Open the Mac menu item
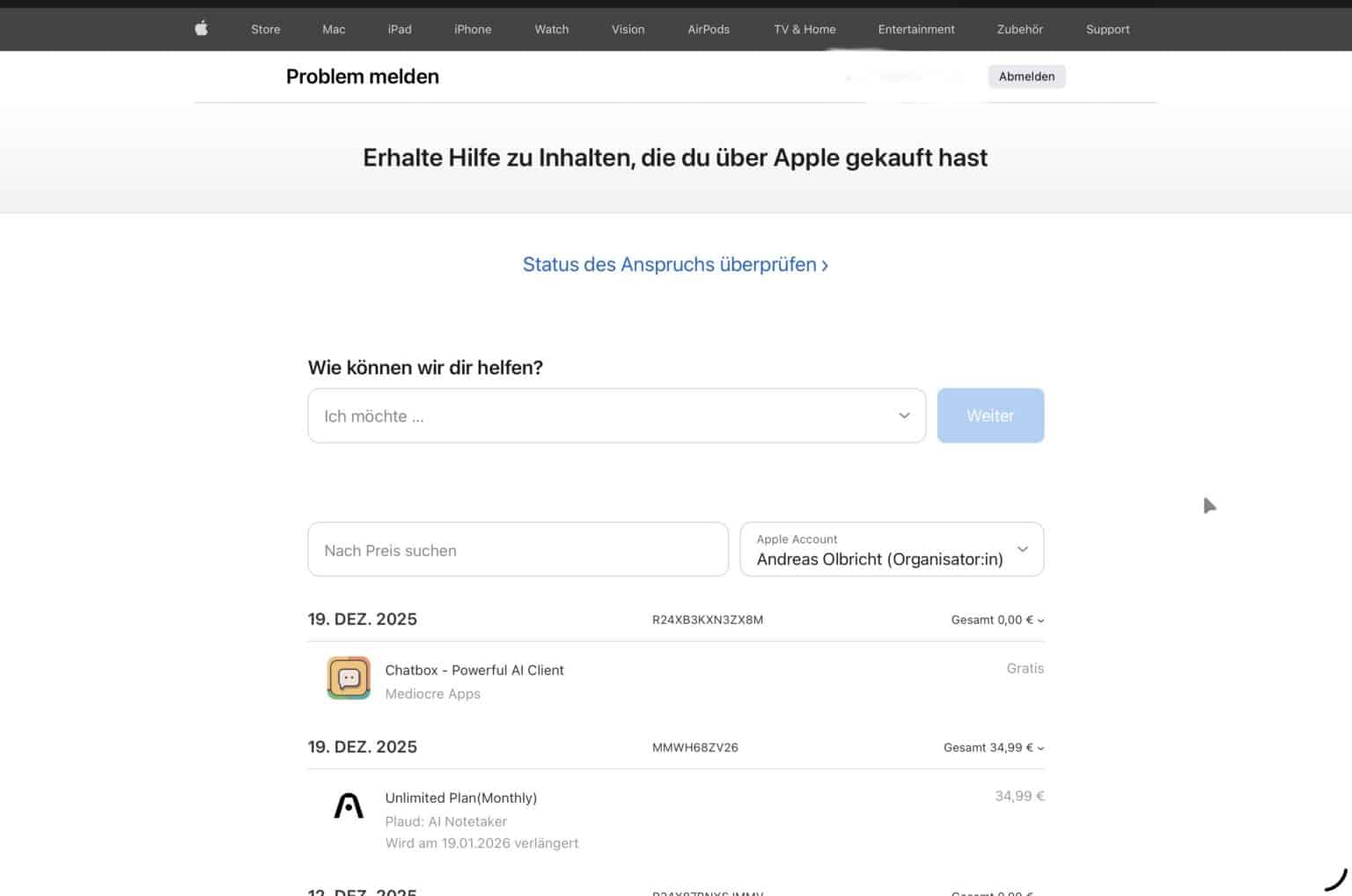Image resolution: width=1352 pixels, height=896 pixels. (x=334, y=29)
